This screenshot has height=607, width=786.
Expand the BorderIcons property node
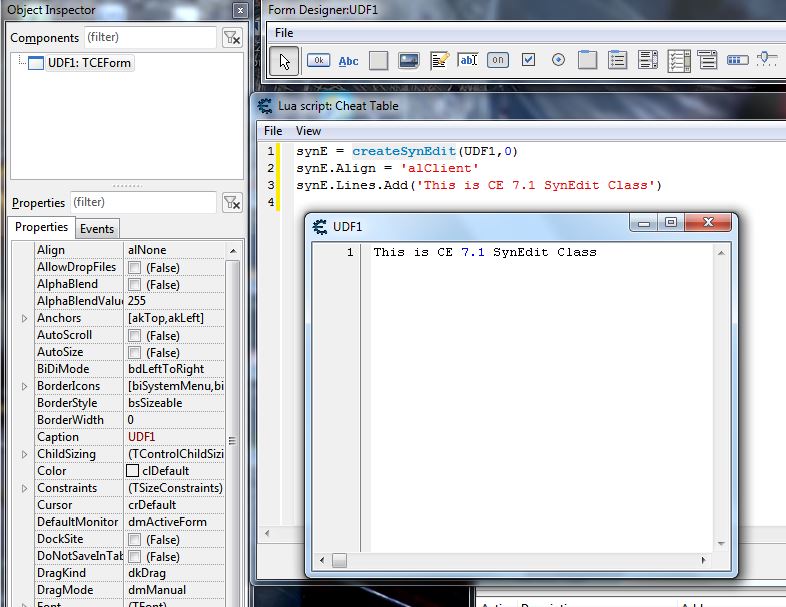coord(25,386)
